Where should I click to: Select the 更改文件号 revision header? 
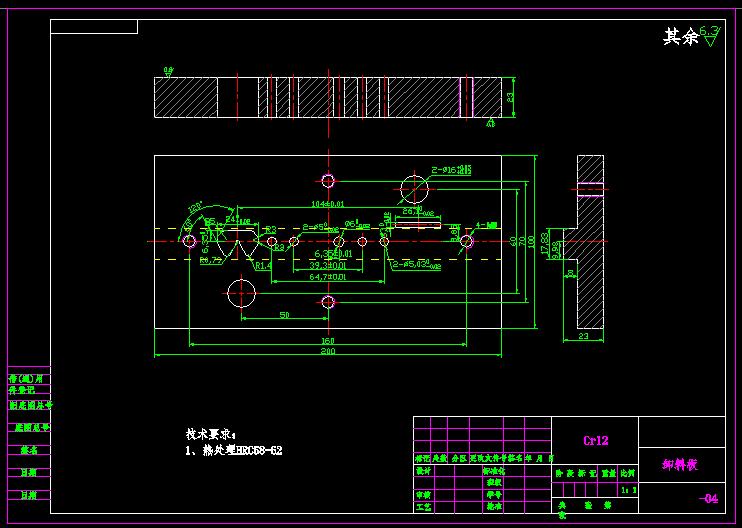point(487,458)
